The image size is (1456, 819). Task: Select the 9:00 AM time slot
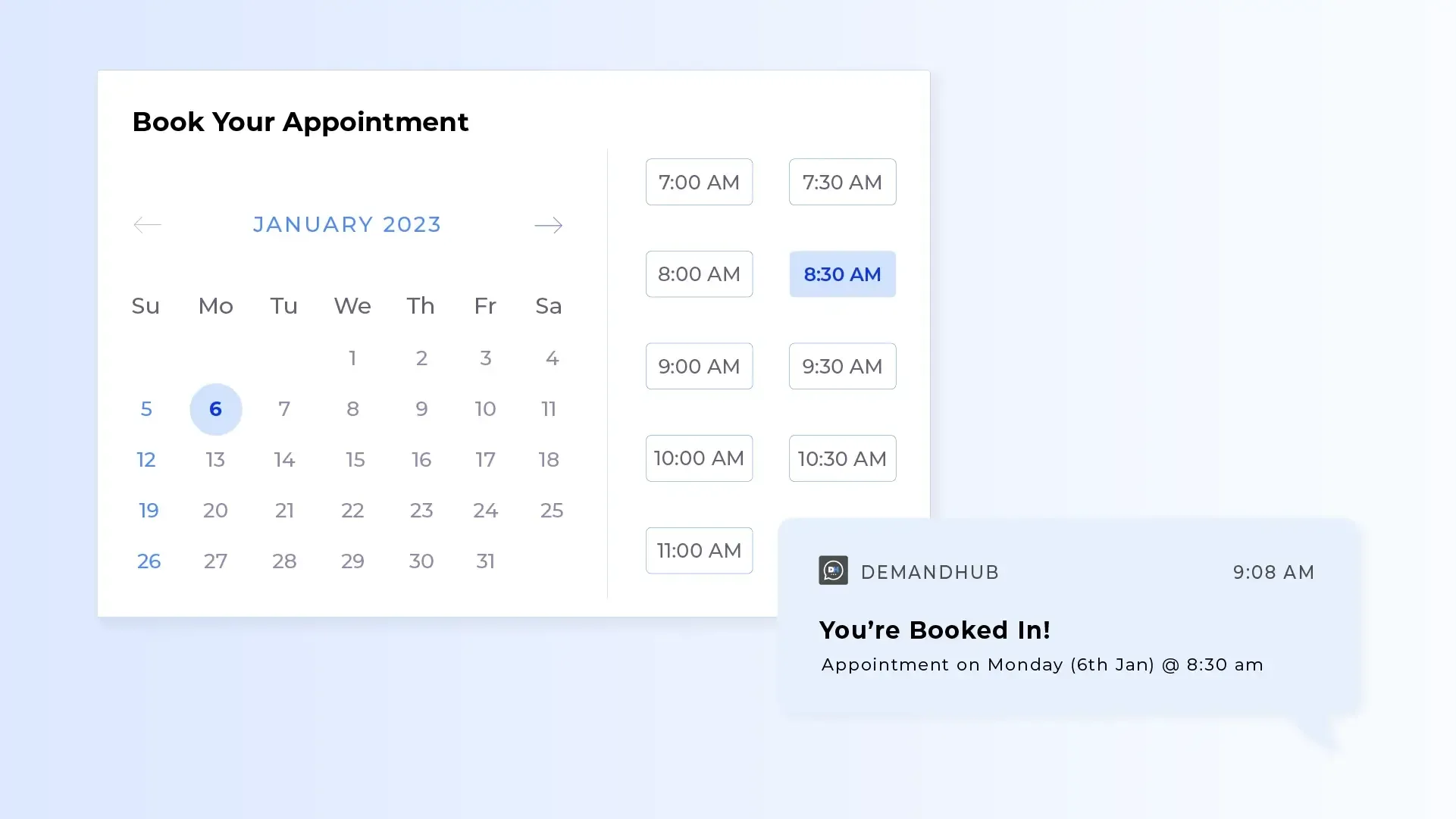pos(699,366)
